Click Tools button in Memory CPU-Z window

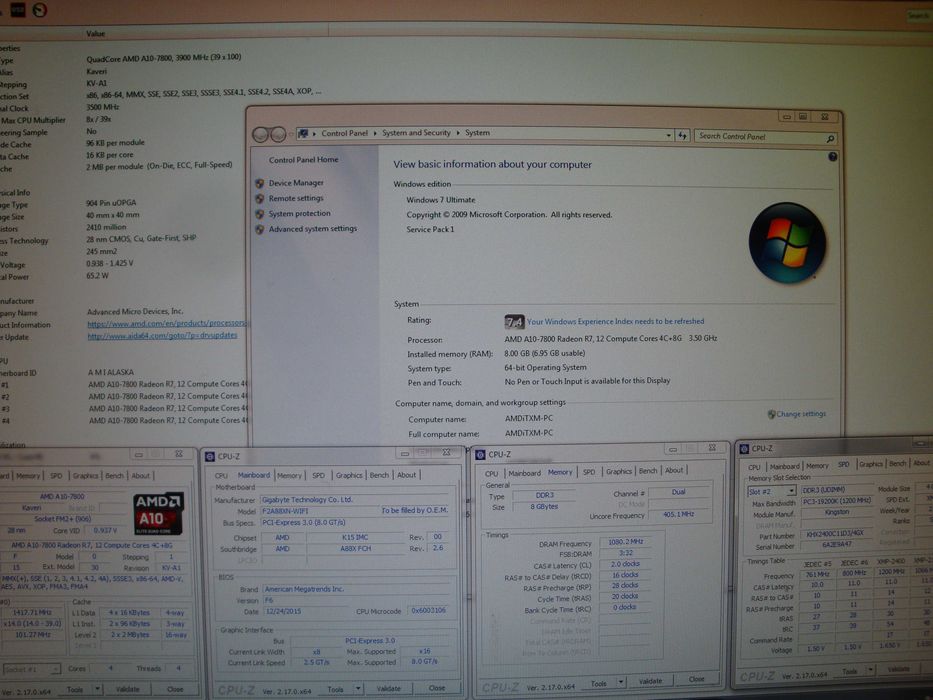click(x=599, y=683)
